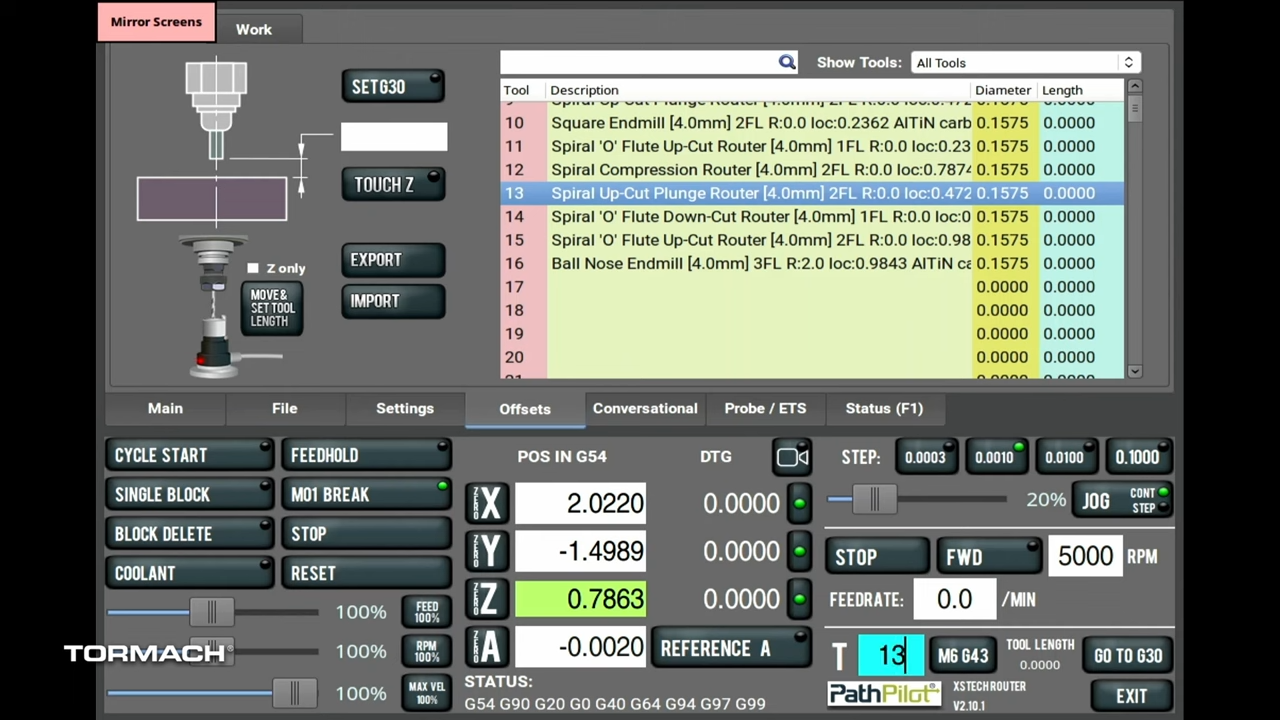Adjust the jog override slider handle
1280x720 pixels.
click(x=873, y=500)
